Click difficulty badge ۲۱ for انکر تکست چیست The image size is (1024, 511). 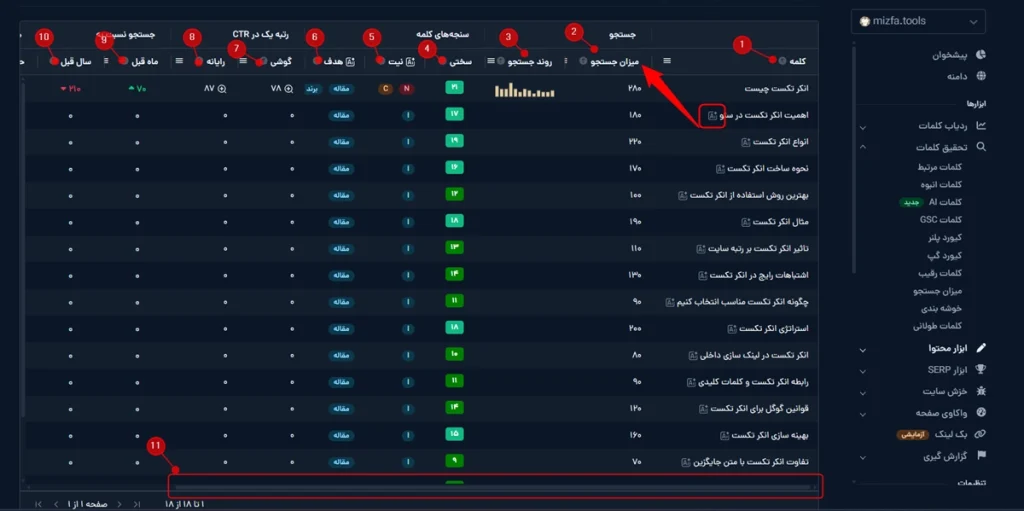click(x=454, y=88)
